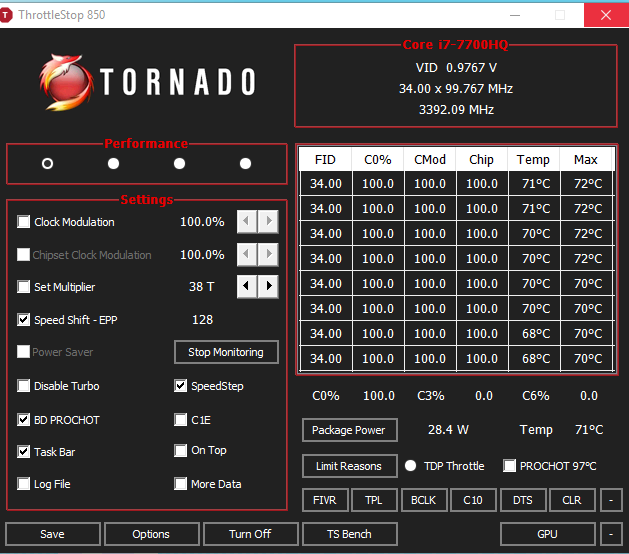Image resolution: width=629 pixels, height=554 pixels.
Task: Click CLR to clear max values
Action: [572, 500]
